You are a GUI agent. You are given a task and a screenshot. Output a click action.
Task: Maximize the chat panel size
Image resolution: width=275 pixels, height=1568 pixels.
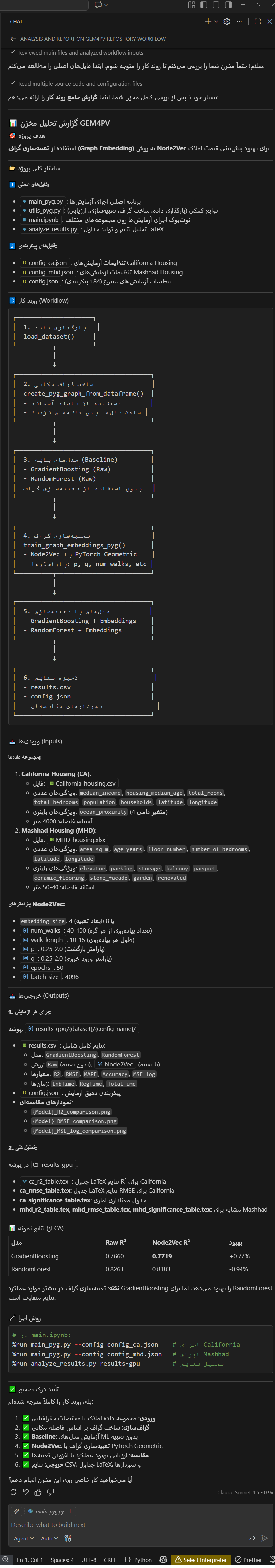[x=257, y=21]
